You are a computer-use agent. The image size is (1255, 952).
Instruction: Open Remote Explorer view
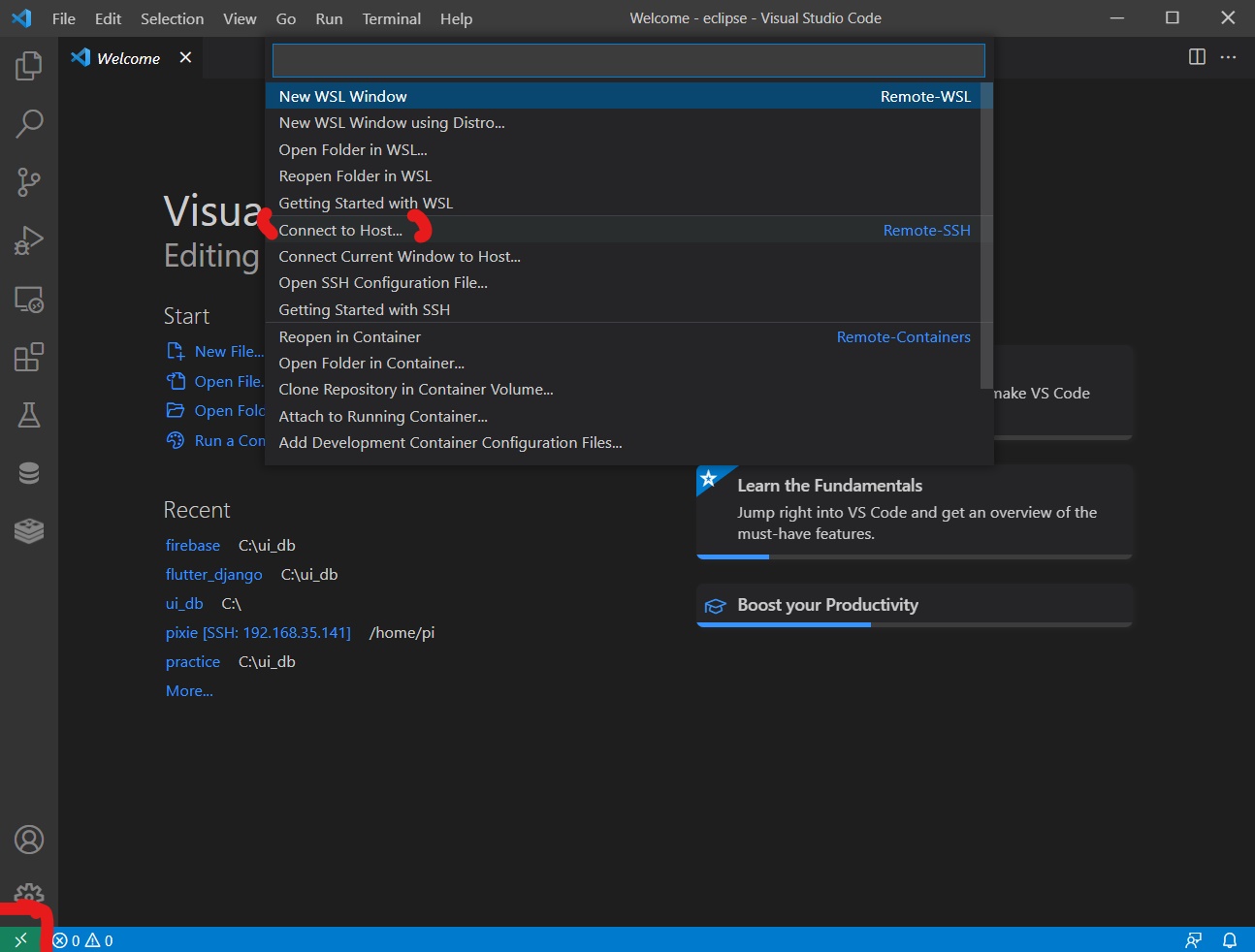tap(29, 299)
